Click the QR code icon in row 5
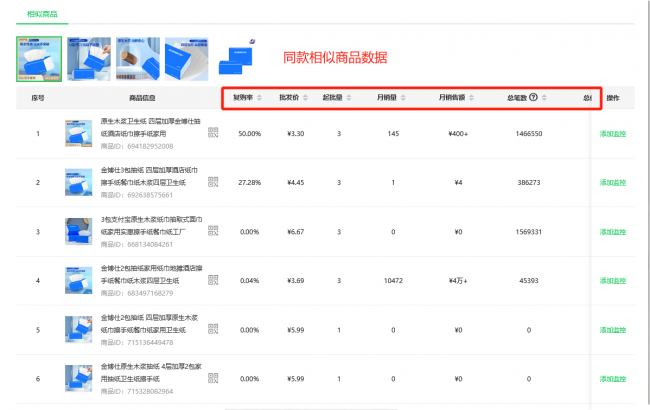This screenshot has width=650, height=410. click(x=213, y=329)
